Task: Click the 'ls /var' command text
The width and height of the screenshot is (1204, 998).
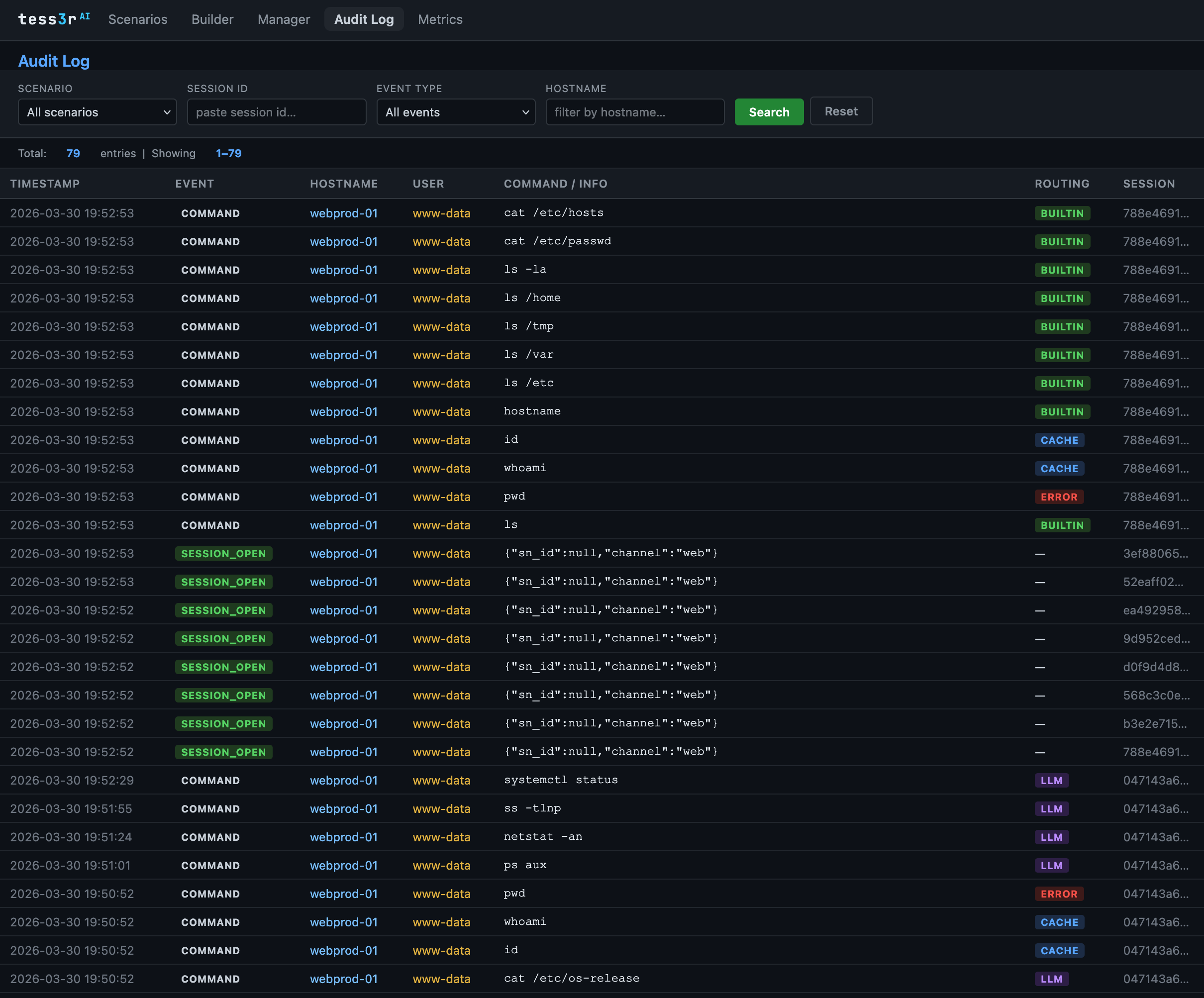Action: click(x=528, y=354)
